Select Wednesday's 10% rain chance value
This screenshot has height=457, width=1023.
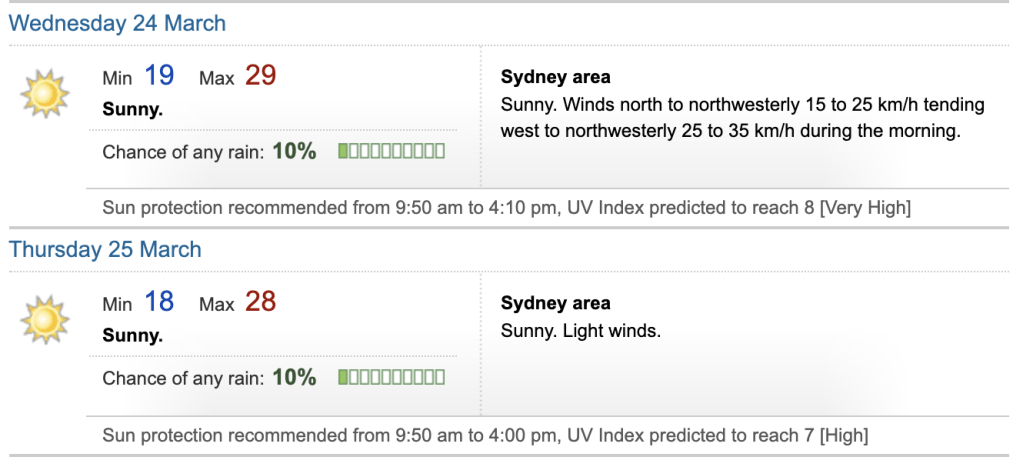294,152
